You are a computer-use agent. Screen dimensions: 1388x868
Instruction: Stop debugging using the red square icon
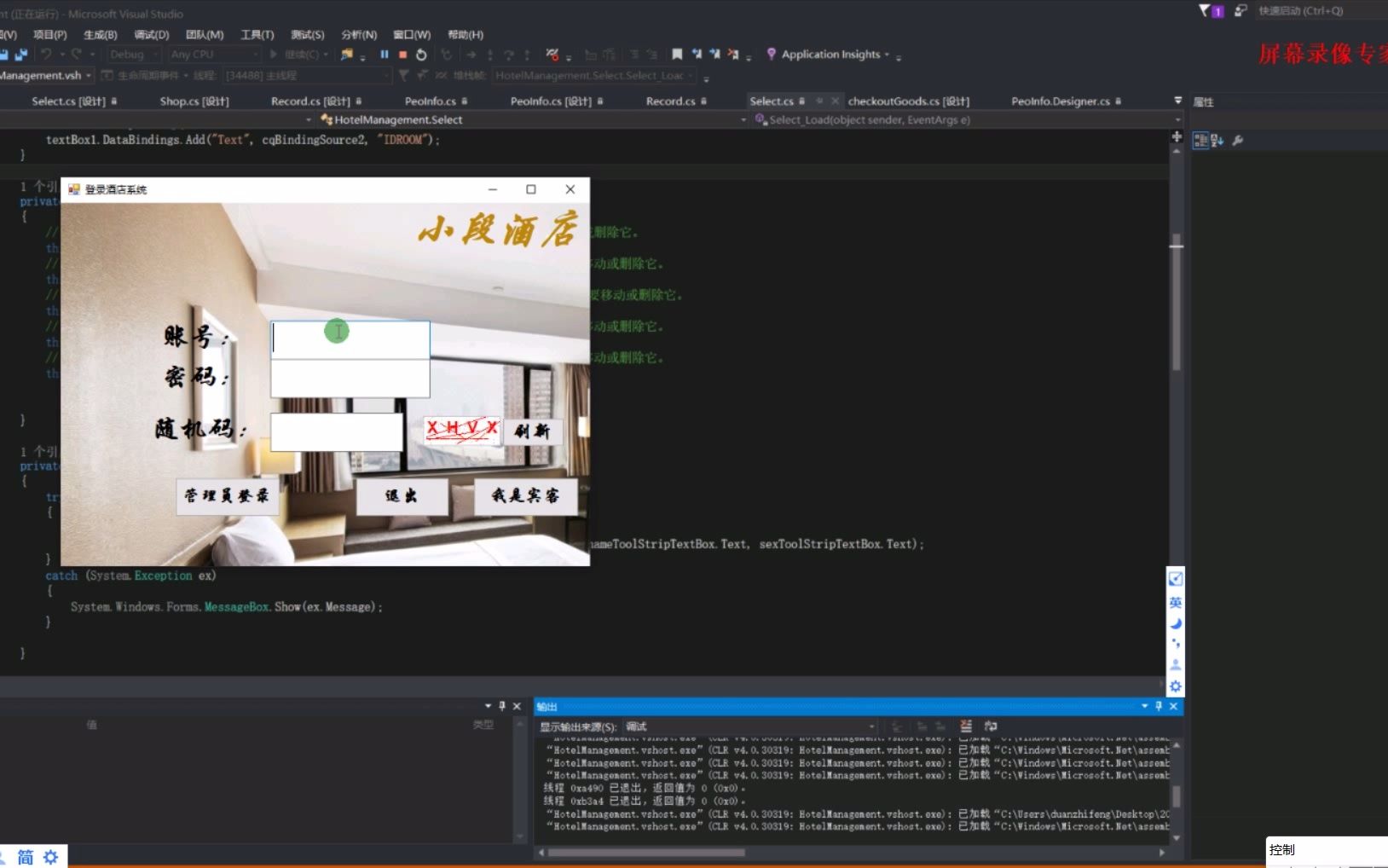pyautogui.click(x=402, y=54)
